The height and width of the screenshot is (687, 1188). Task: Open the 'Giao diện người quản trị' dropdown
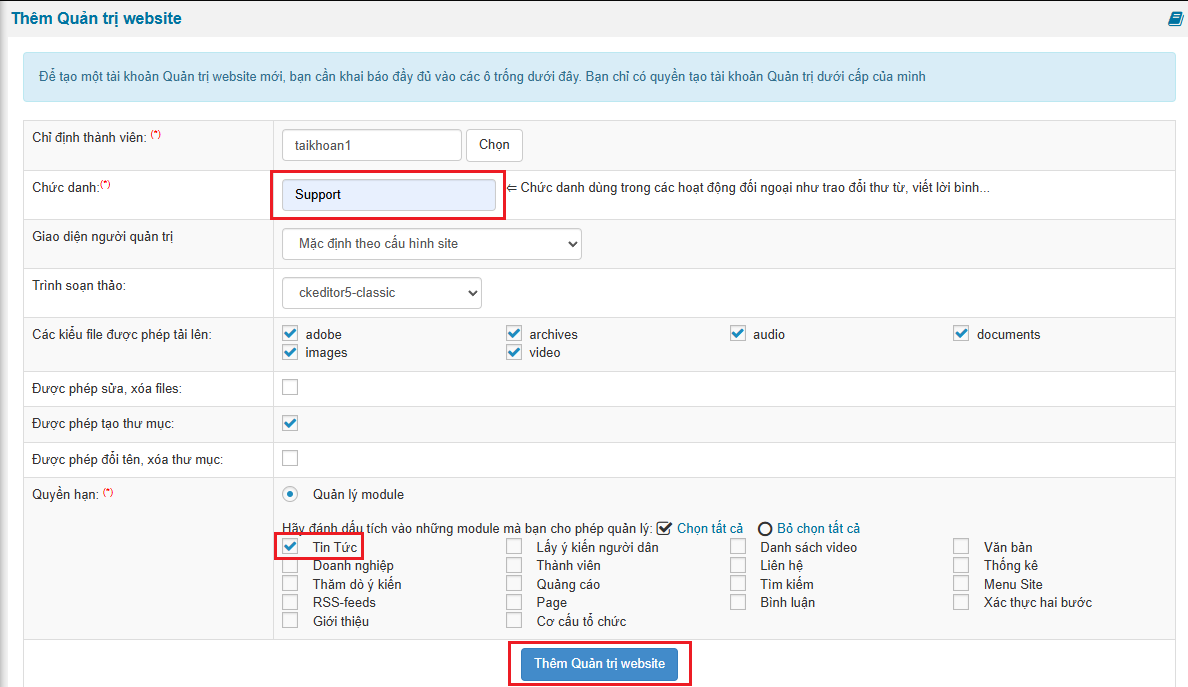point(432,244)
